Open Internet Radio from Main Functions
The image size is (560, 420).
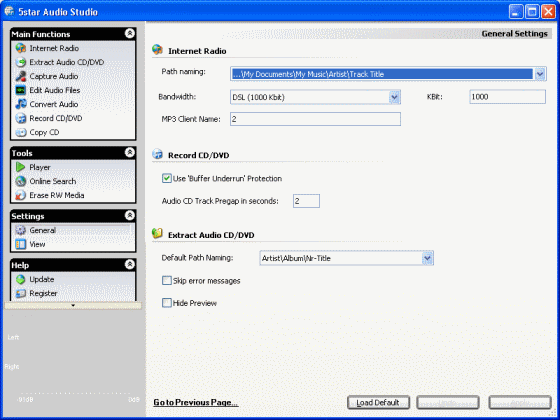click(x=54, y=48)
